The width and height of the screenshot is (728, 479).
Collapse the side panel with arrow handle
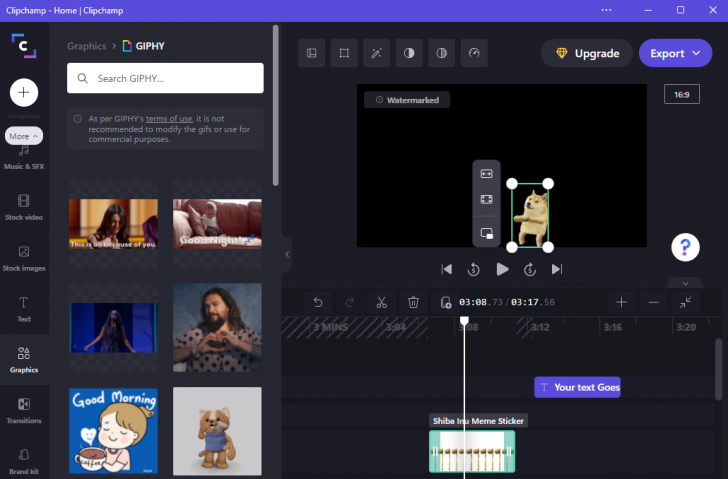tap(287, 254)
